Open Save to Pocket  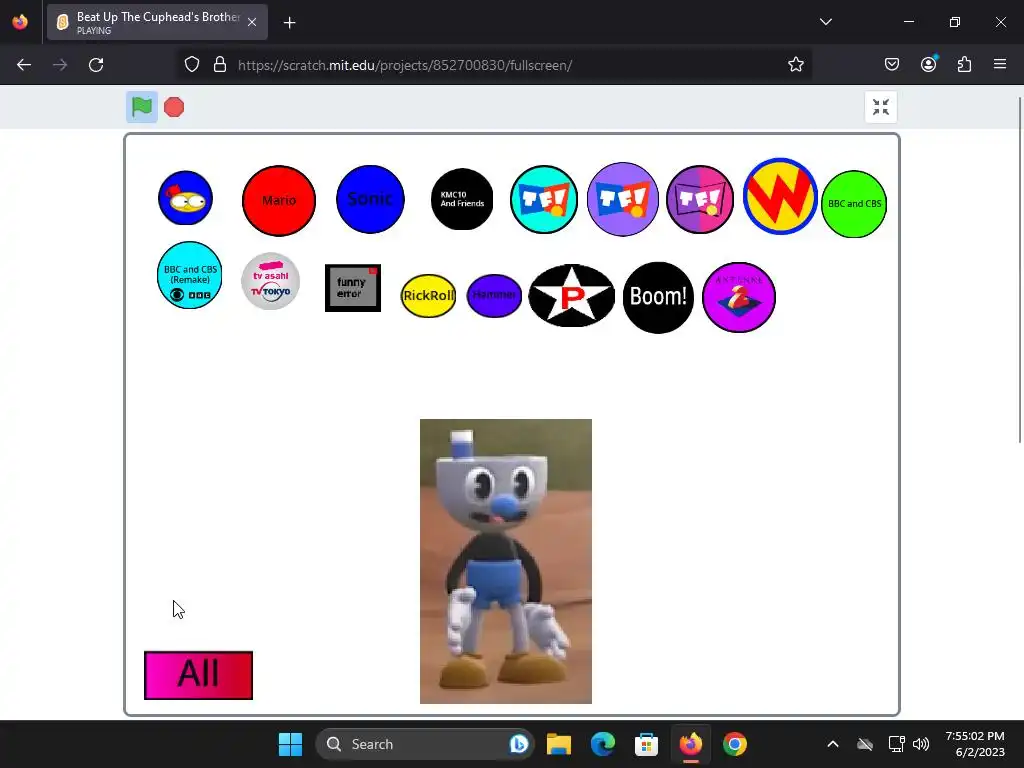(891, 64)
